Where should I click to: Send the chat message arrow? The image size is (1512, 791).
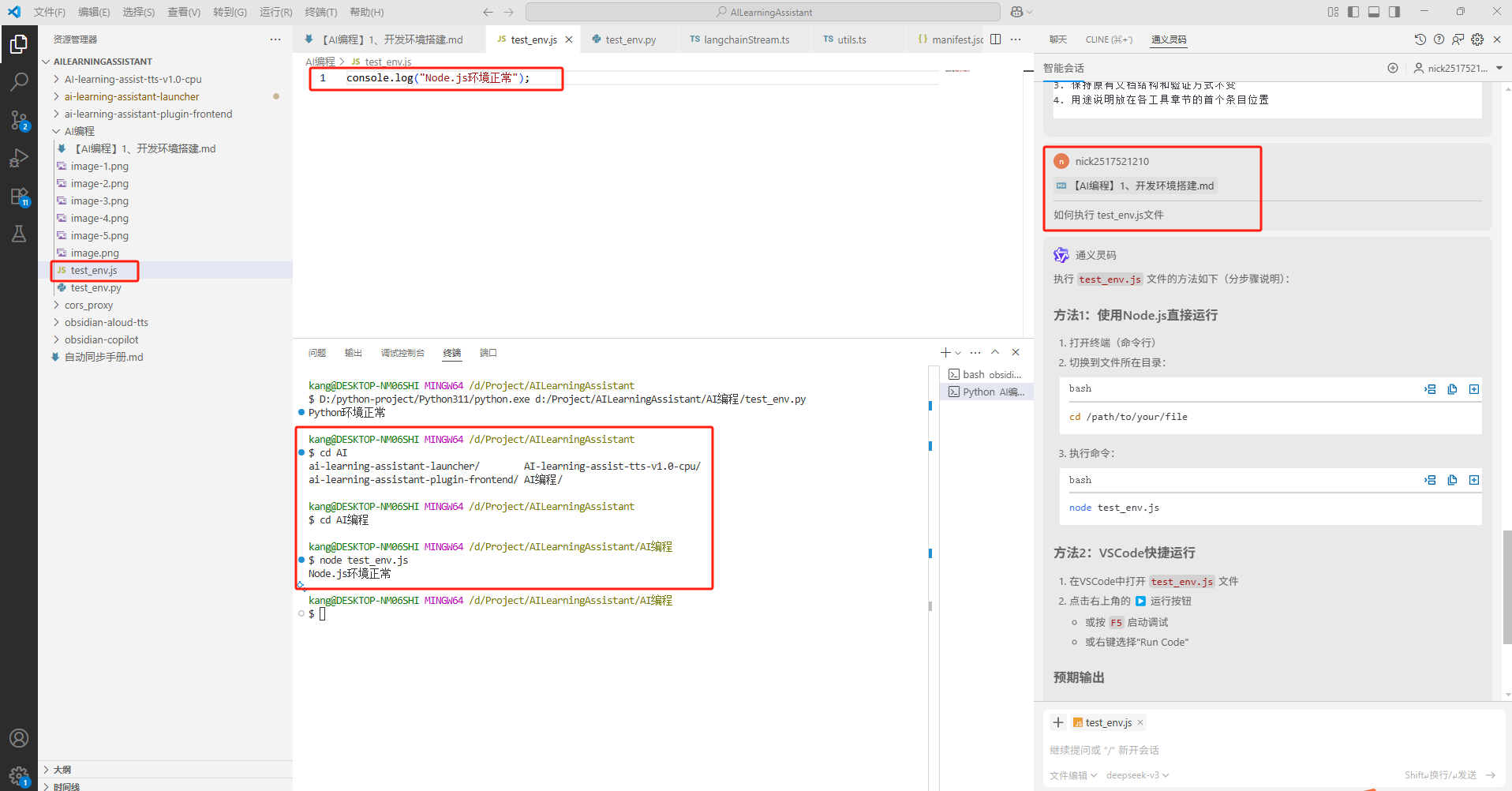pyautogui.click(x=1491, y=775)
